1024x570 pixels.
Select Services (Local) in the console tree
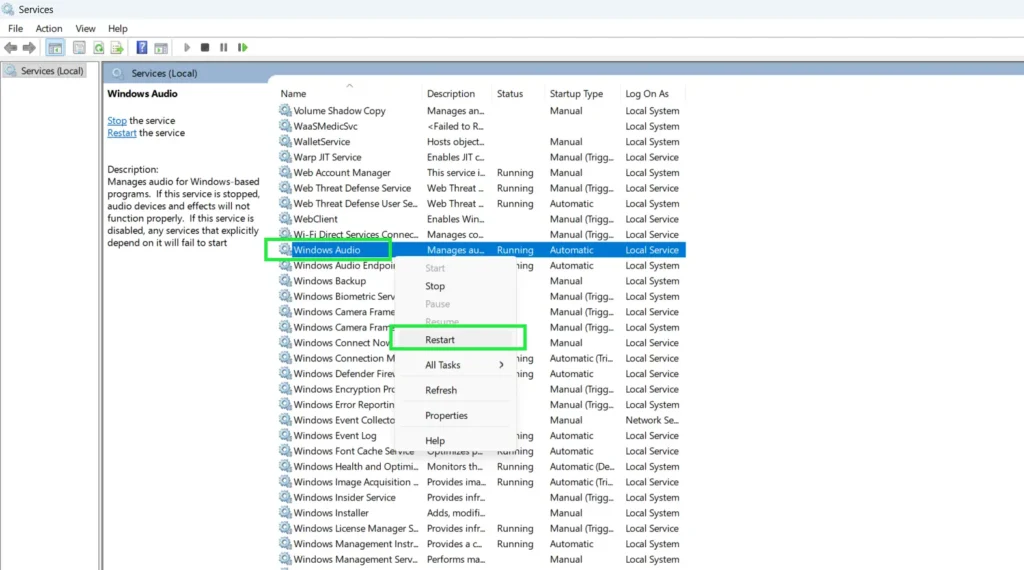click(x=45, y=71)
